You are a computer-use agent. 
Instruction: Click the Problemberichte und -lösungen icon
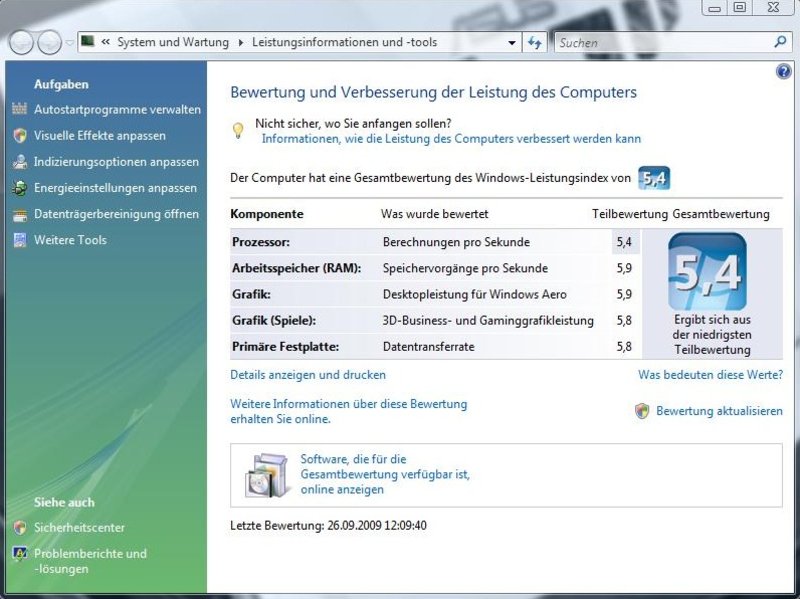pos(19,553)
